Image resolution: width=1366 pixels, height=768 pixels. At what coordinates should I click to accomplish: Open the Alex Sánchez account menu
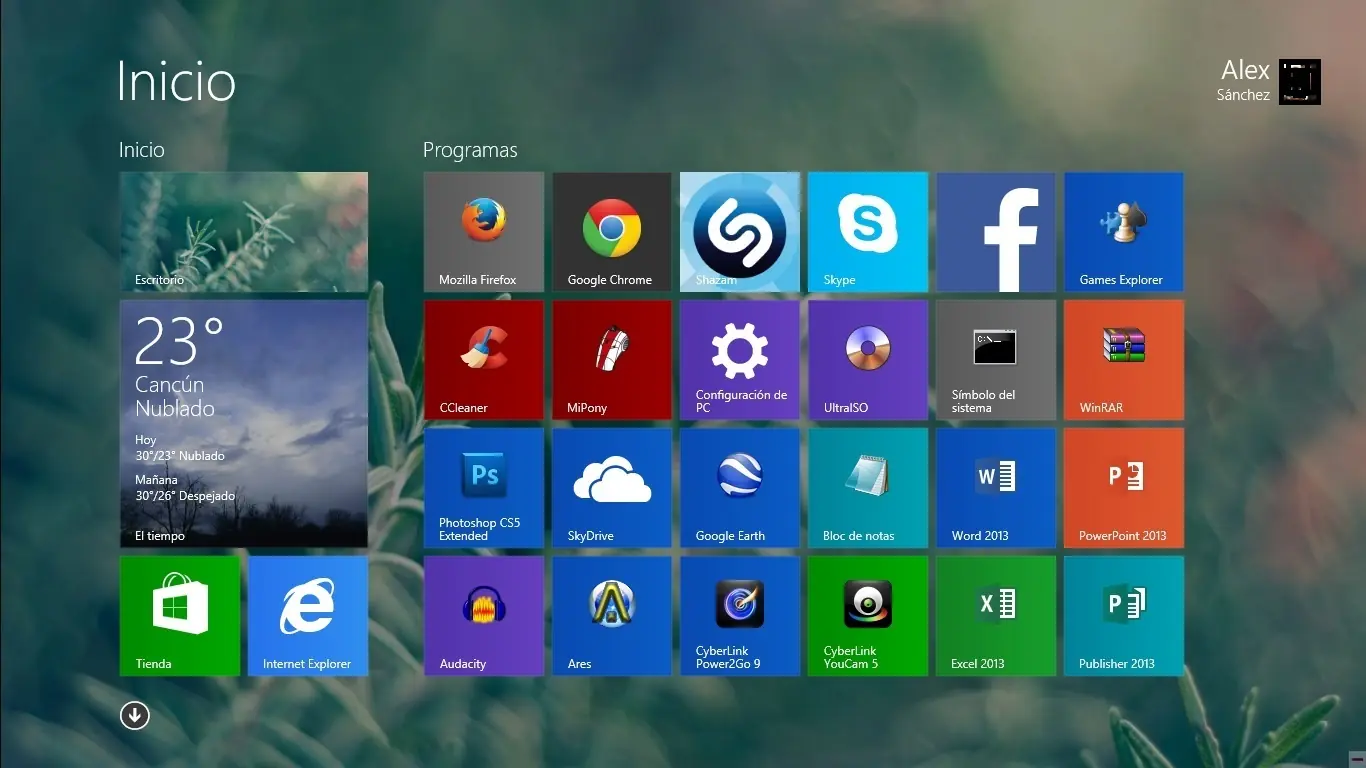pyautogui.click(x=1270, y=81)
